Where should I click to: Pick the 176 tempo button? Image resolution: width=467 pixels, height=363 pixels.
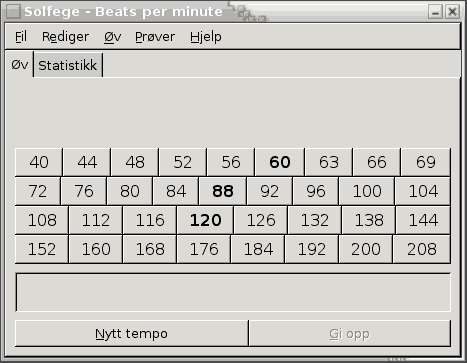pos(204,249)
